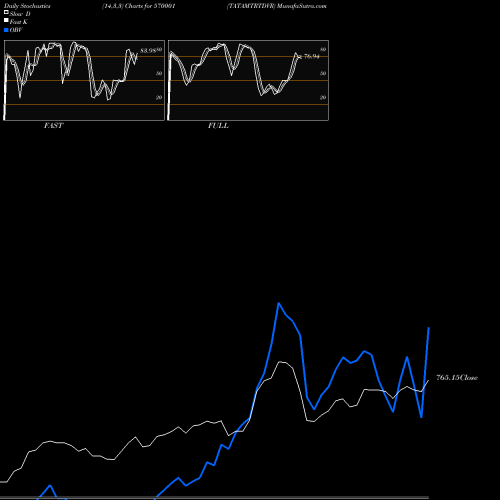Click the 'Daily Stochastics' title text
Image resolution: width=500 pixels, height=500 pixels.
[x=27, y=6]
